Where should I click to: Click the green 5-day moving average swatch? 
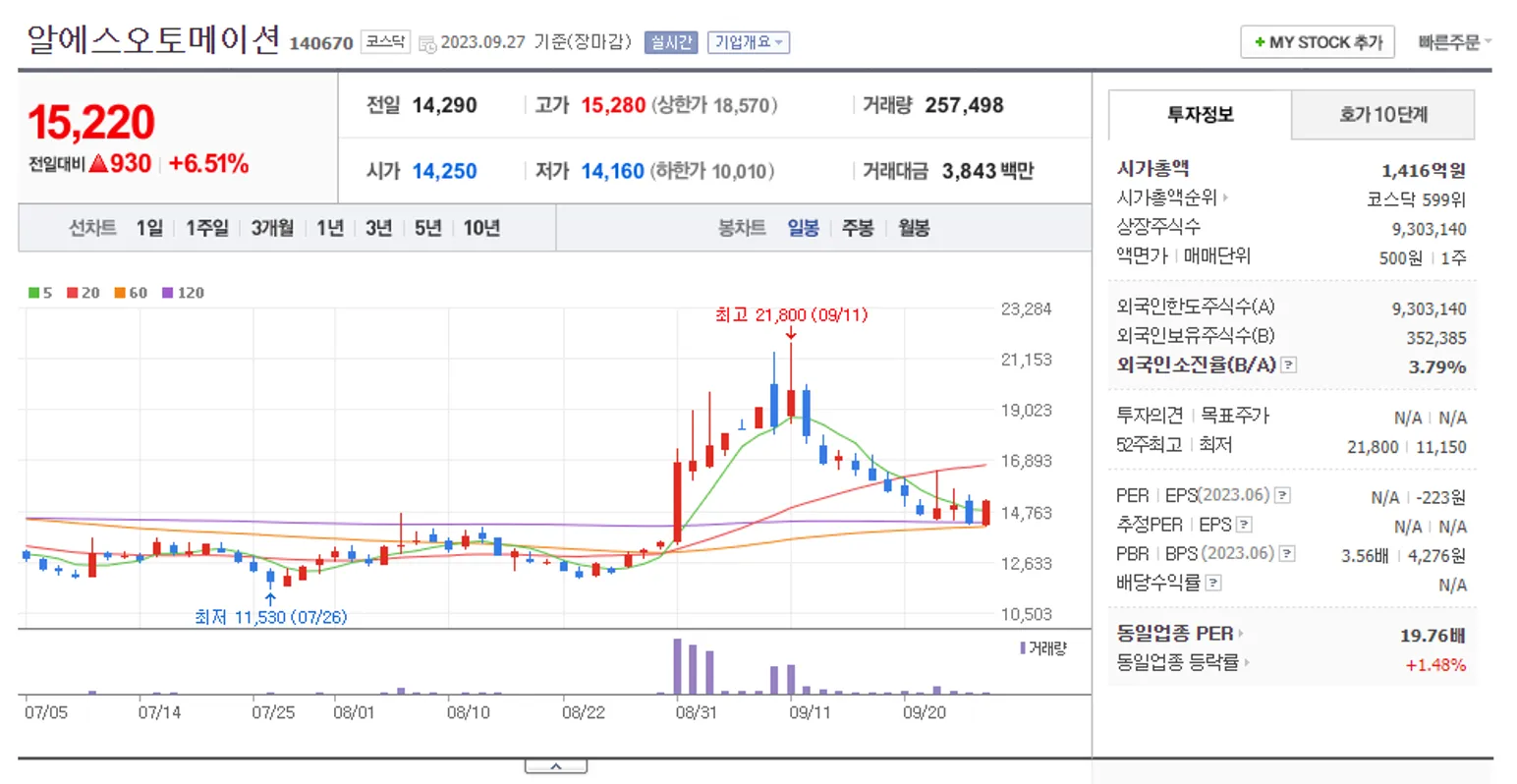(x=33, y=293)
